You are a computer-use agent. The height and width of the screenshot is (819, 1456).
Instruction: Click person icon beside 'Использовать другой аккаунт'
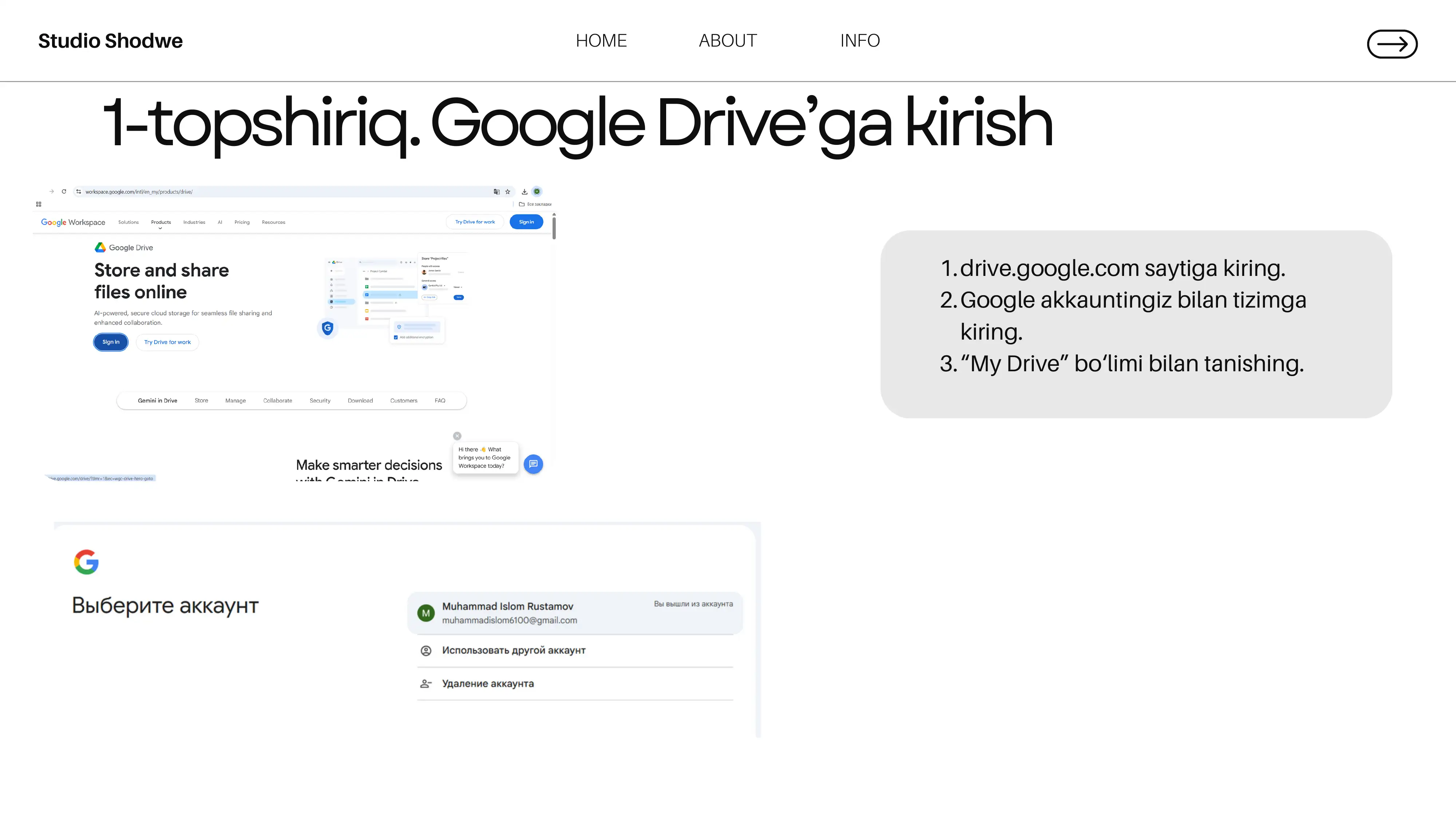point(426,650)
